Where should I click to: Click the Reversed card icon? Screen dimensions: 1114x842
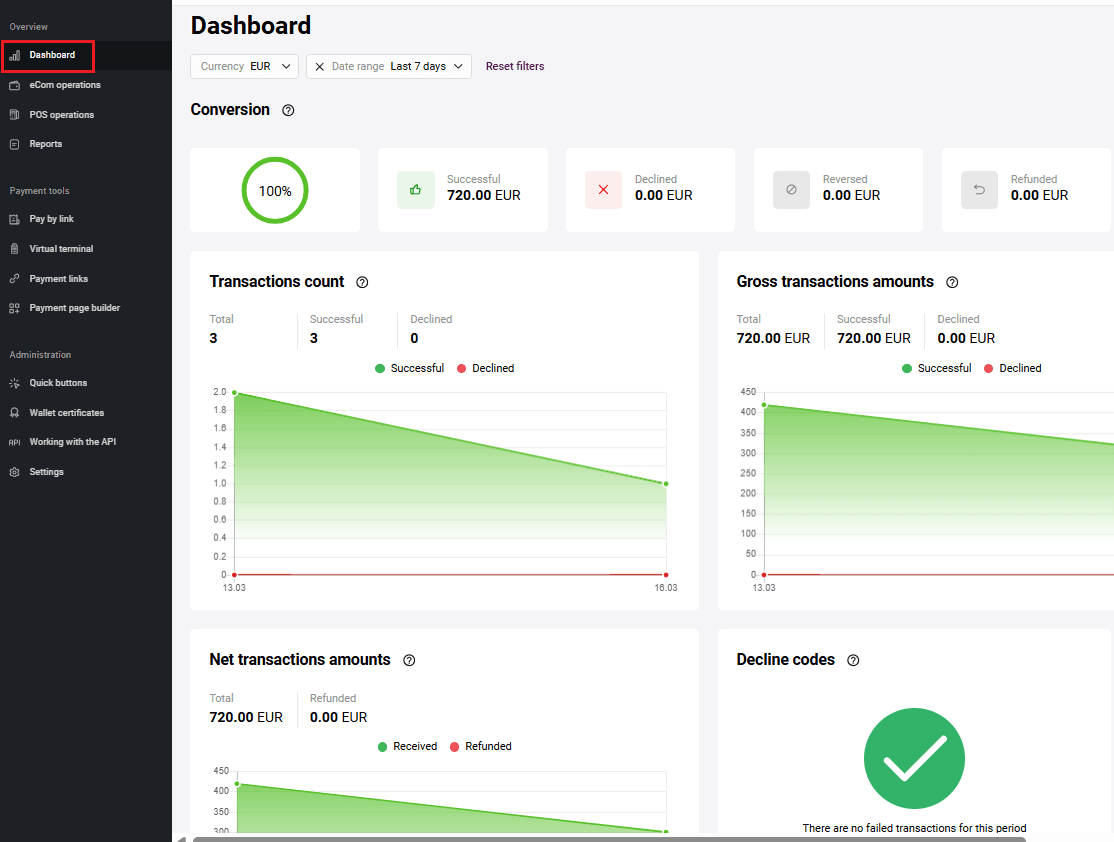coord(791,190)
